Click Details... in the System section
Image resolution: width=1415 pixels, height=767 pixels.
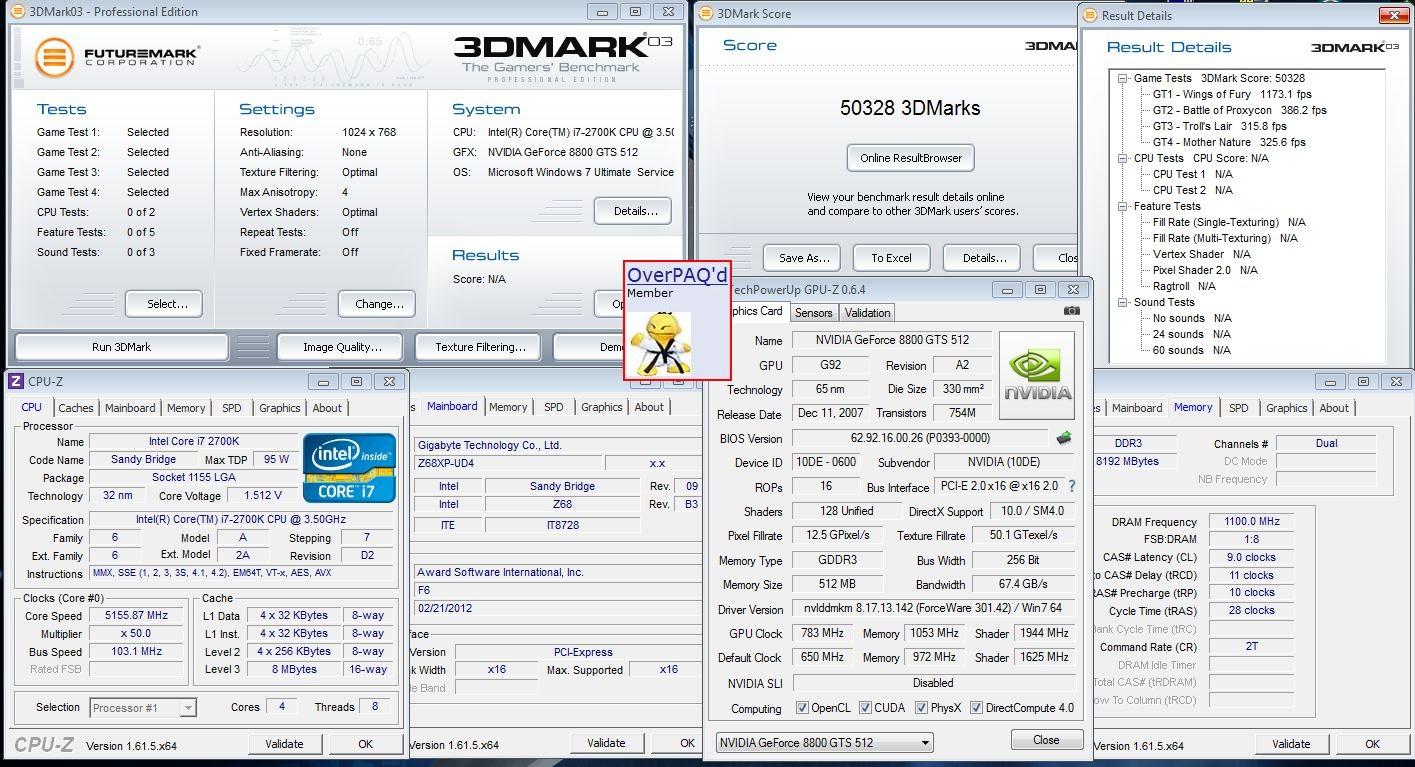click(x=632, y=211)
